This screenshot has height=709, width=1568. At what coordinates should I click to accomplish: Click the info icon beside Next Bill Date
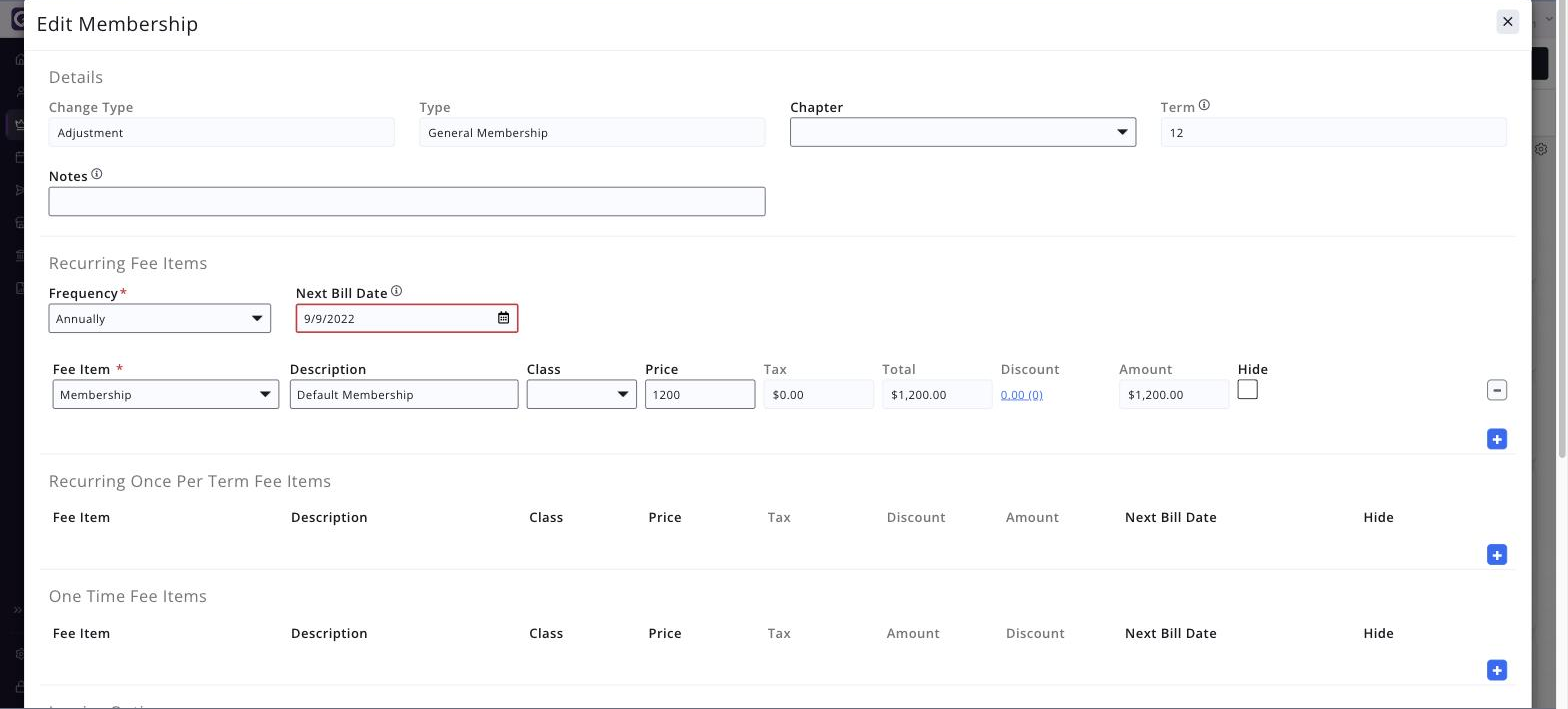pyautogui.click(x=396, y=291)
